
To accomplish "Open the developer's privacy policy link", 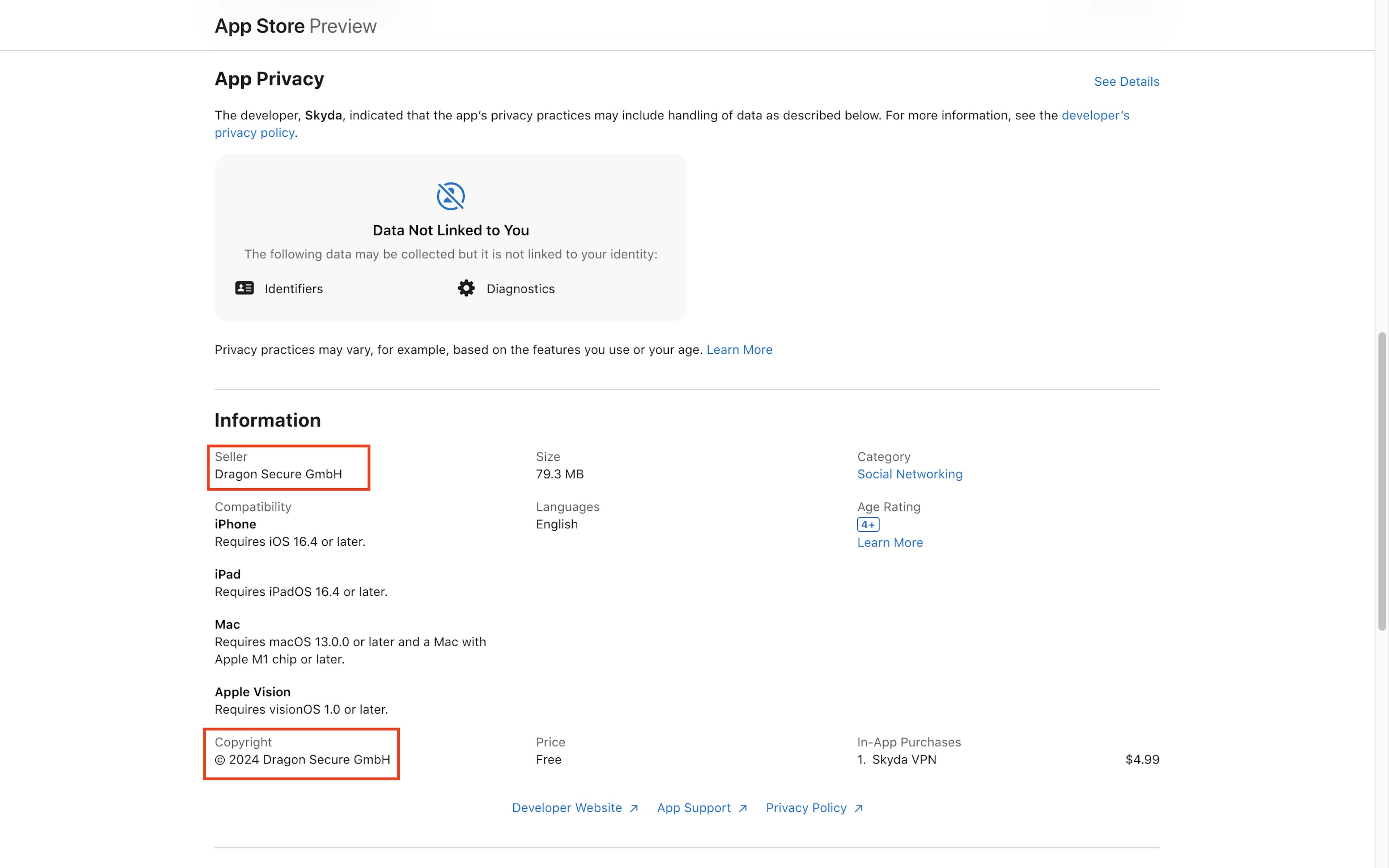I will pyautogui.click(x=1095, y=115).
